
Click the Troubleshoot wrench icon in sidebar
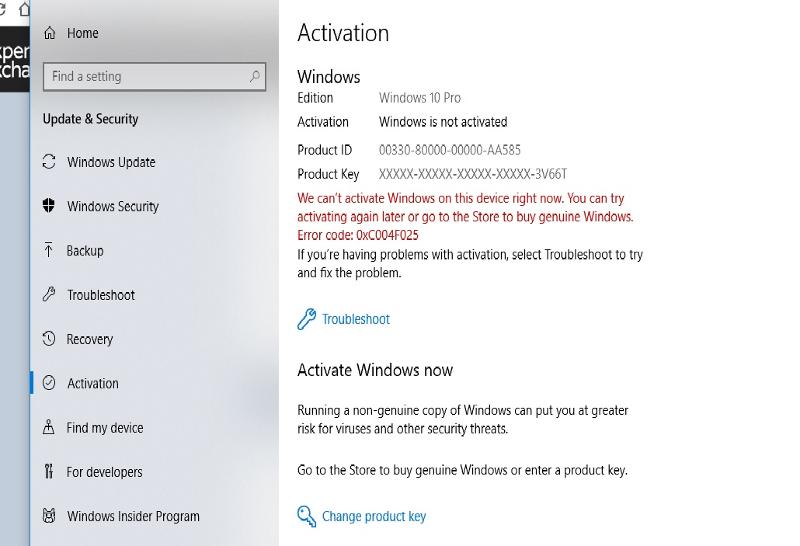49,295
